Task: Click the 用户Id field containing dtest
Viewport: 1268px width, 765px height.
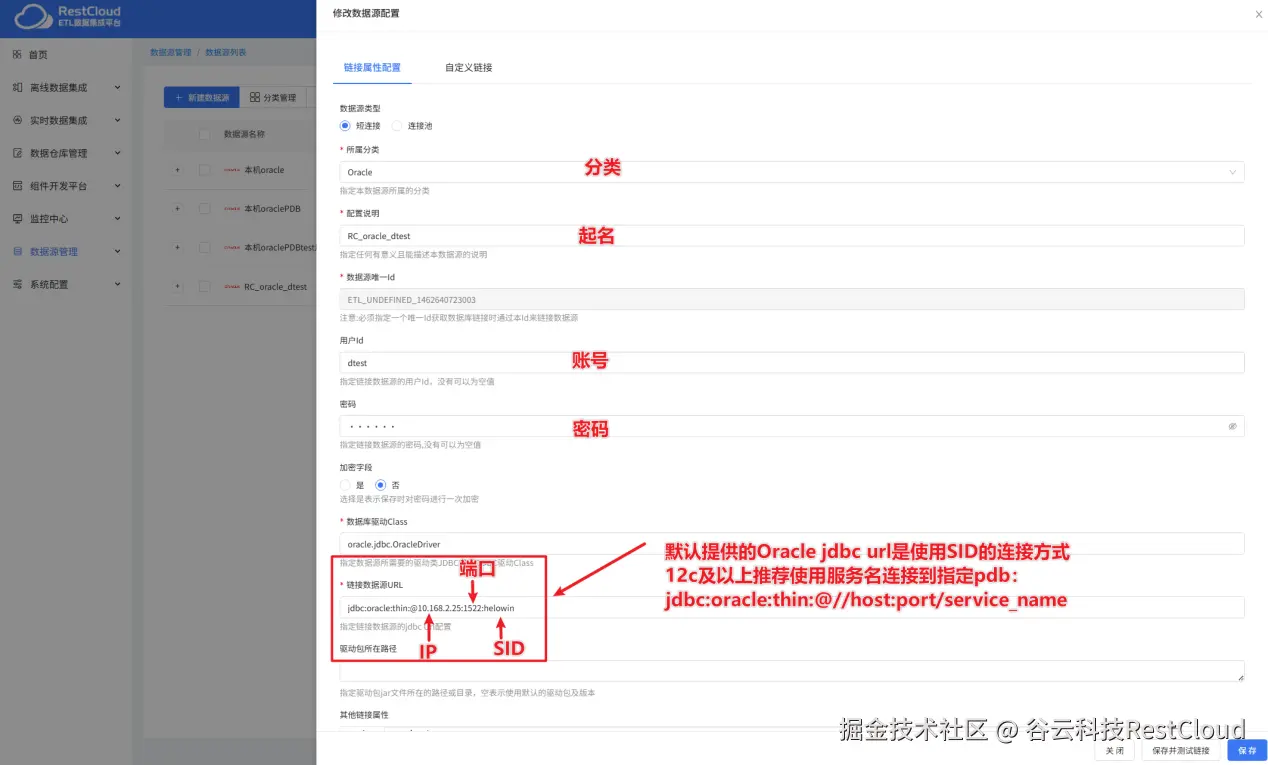Action: tap(792, 363)
